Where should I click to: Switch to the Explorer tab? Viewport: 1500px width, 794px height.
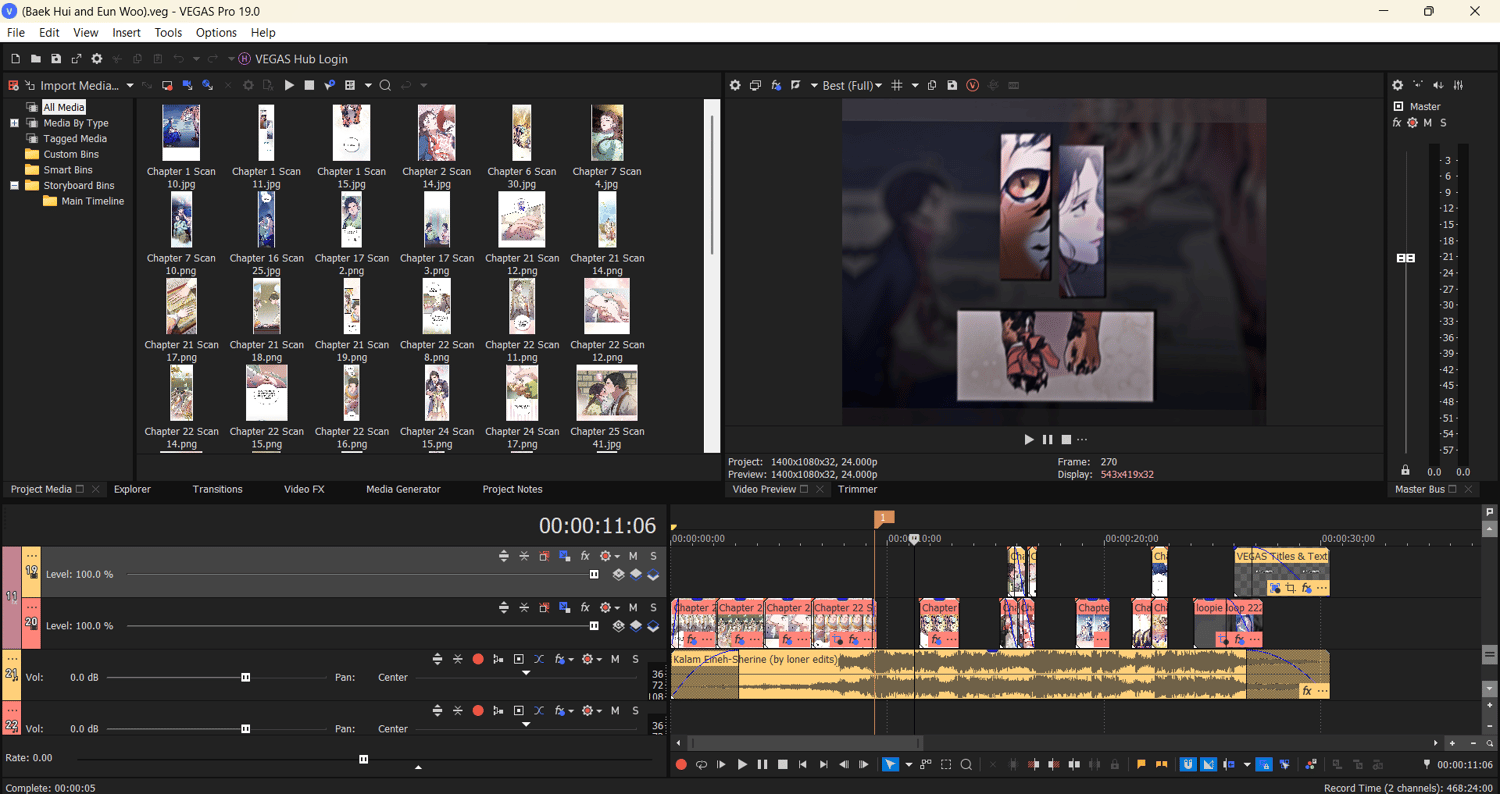(132, 489)
